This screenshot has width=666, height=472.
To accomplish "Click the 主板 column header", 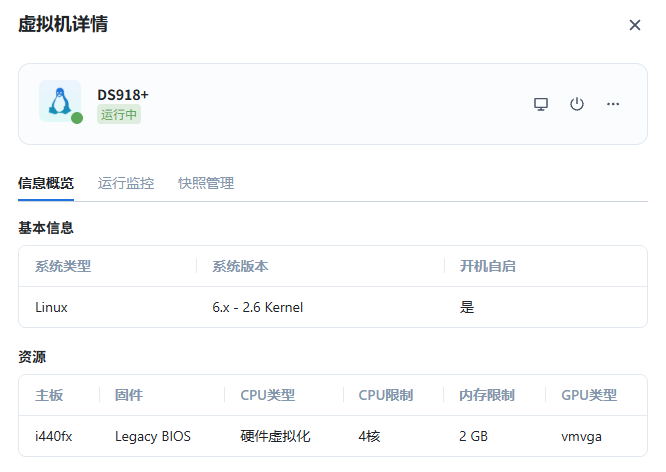I will 49,395.
